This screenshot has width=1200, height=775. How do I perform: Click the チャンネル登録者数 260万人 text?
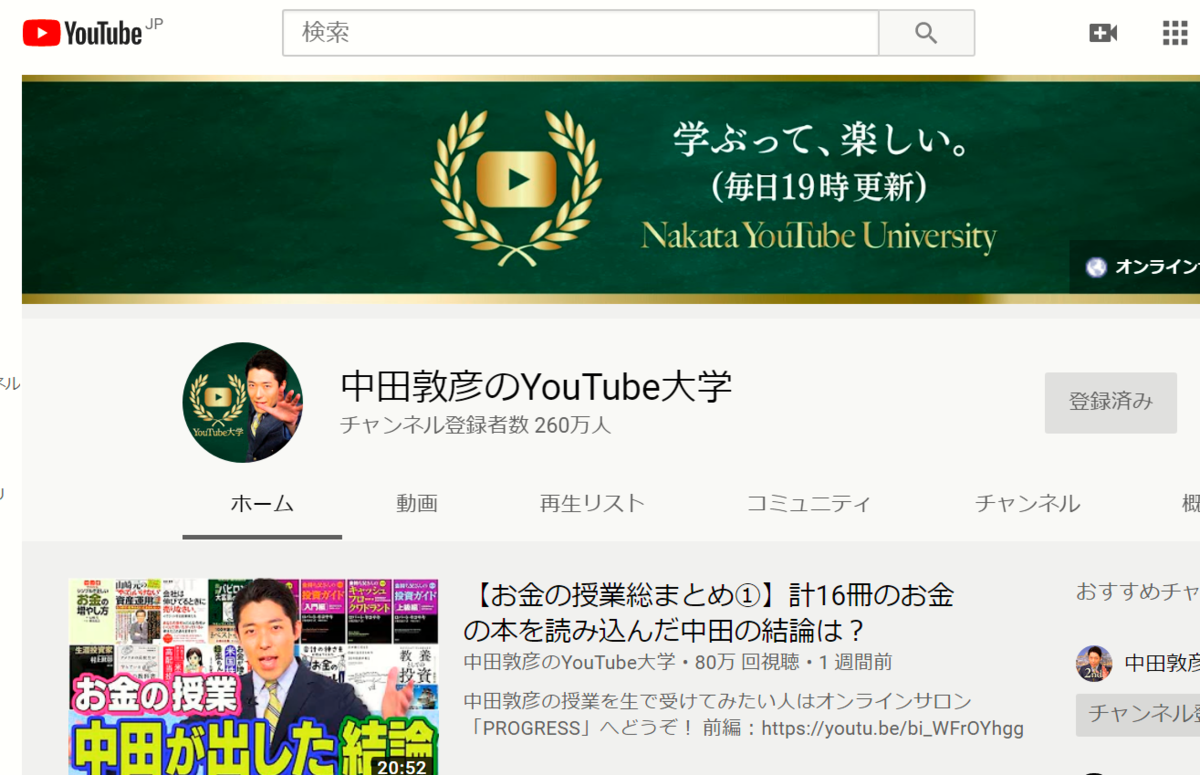coord(475,425)
